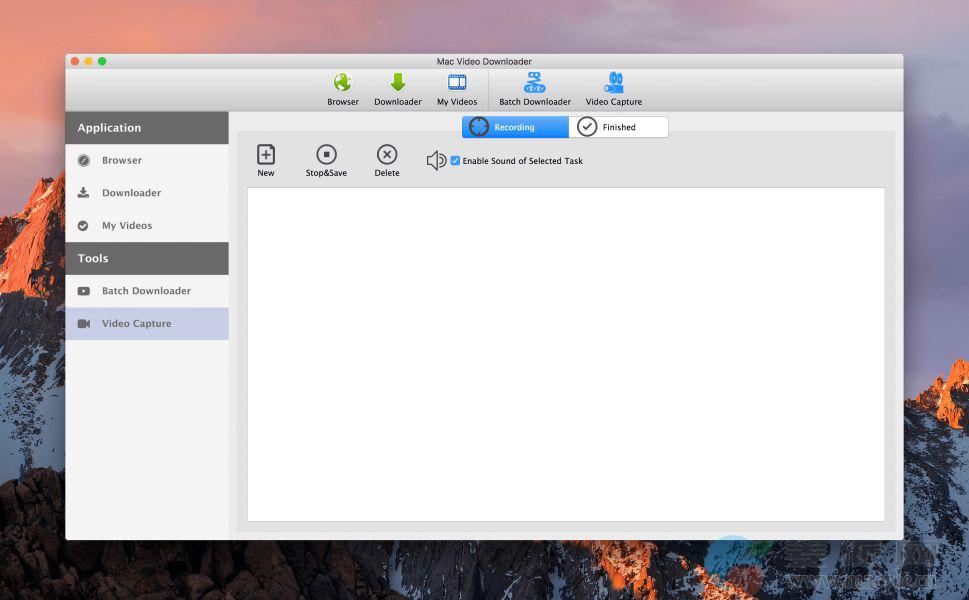Select the Batch Downloader toolbar icon
Viewport: 969px width, 600px height.
point(535,83)
